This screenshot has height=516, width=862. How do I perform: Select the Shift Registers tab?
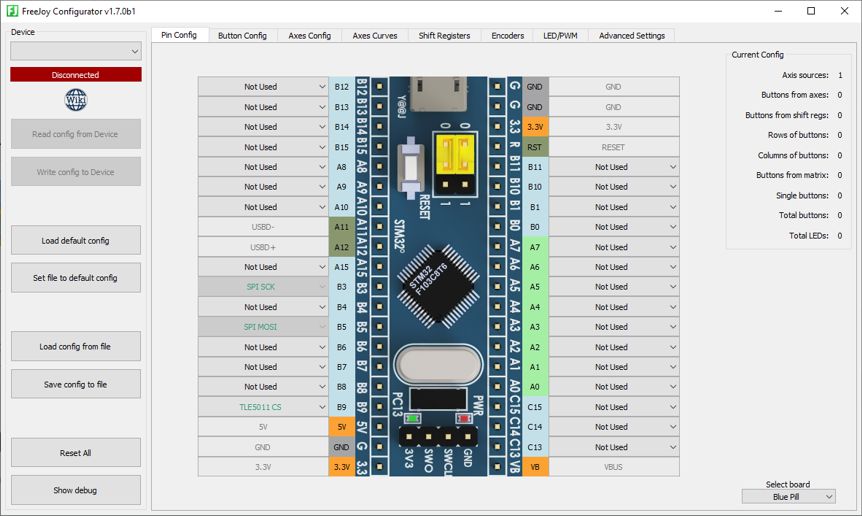(444, 36)
